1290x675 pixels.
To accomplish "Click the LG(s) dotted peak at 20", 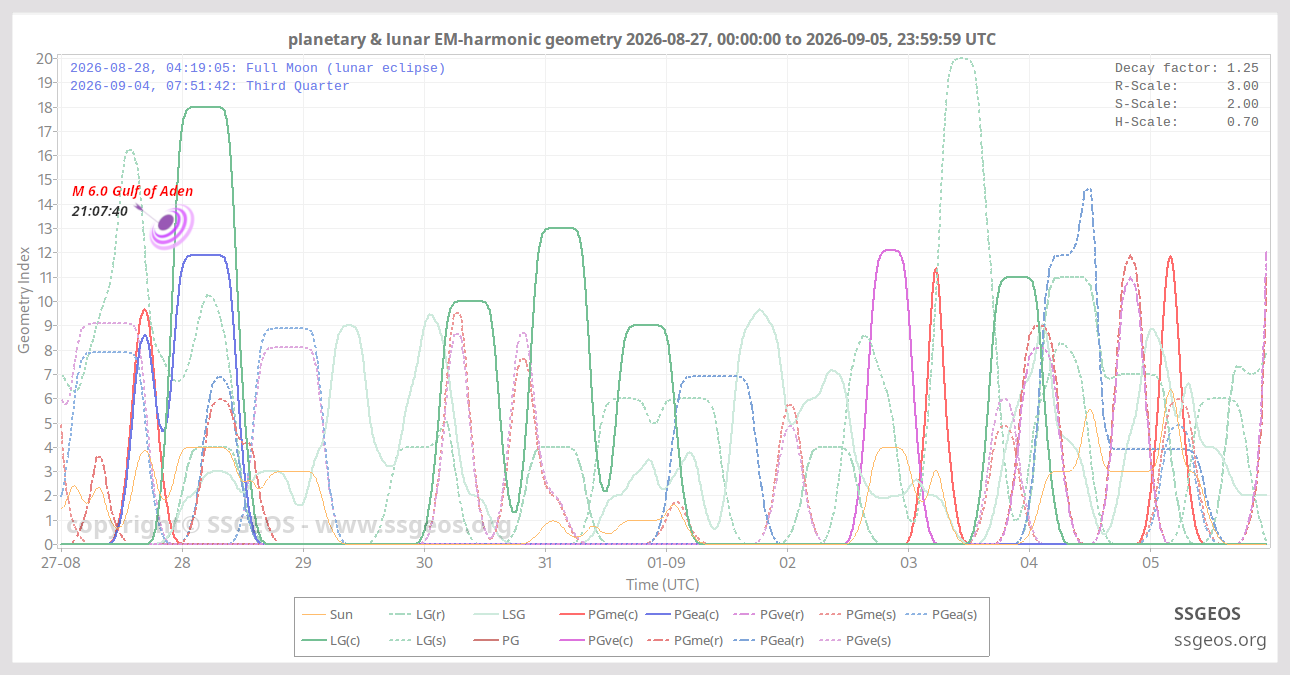I will [961, 58].
